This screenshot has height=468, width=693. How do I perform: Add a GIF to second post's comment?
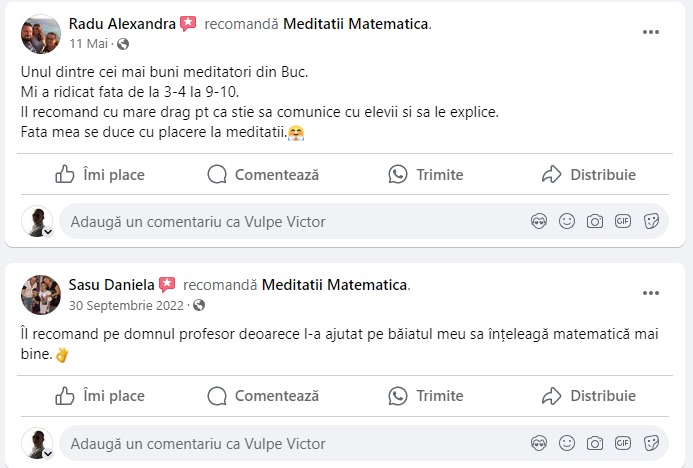[x=623, y=442]
